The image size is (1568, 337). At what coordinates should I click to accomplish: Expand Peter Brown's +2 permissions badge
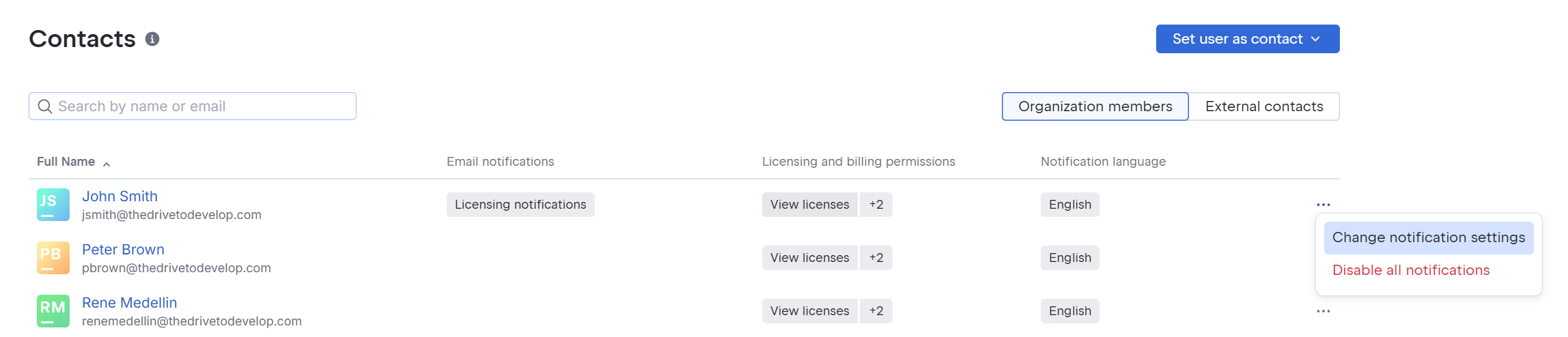point(876,258)
